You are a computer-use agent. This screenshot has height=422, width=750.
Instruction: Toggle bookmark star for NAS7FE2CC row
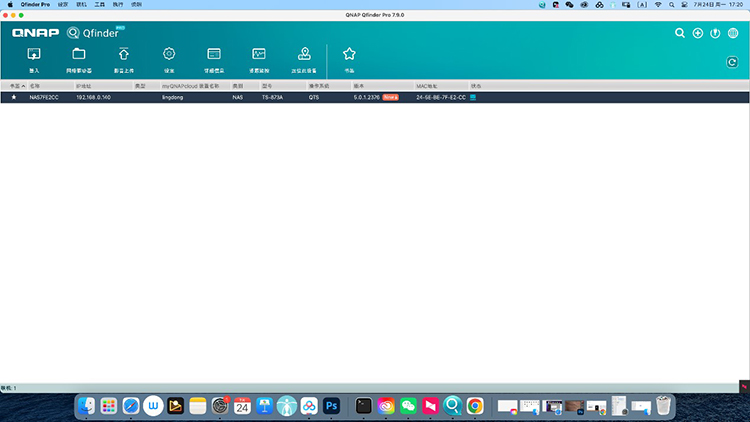pos(14,97)
